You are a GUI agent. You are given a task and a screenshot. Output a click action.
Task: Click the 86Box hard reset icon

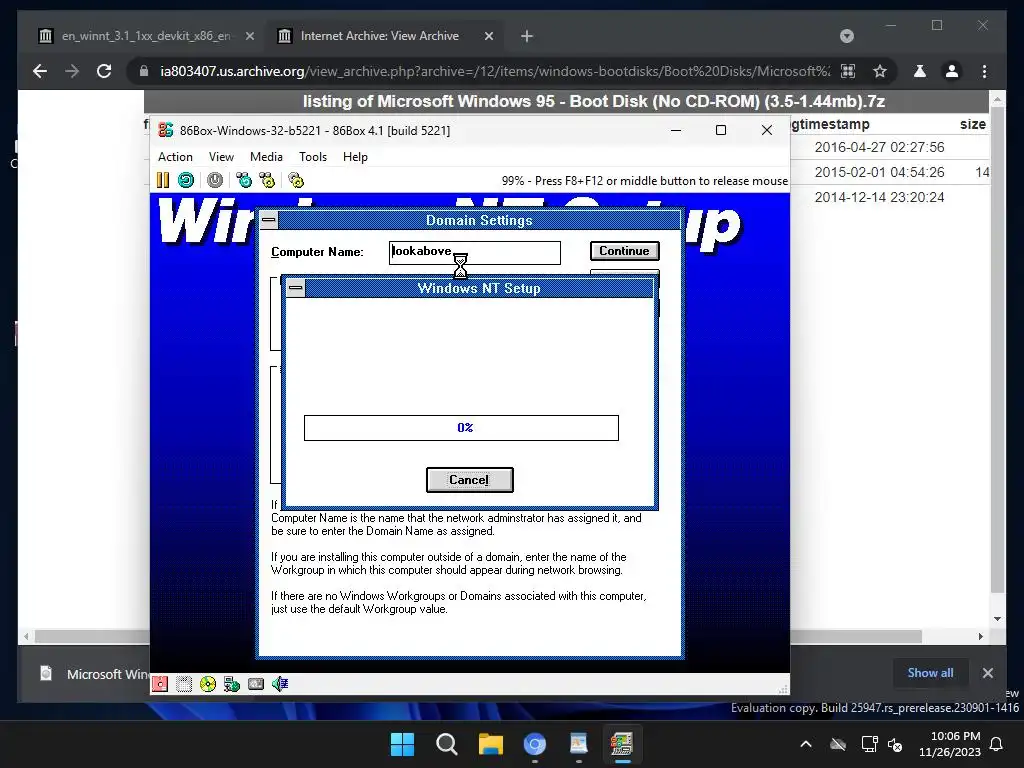coord(186,180)
